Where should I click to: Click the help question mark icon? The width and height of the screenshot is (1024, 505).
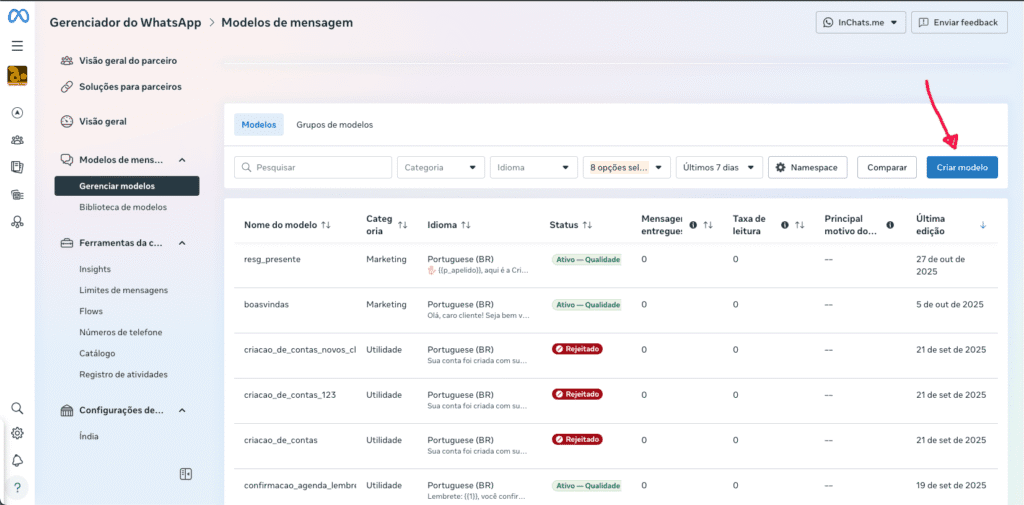17,487
